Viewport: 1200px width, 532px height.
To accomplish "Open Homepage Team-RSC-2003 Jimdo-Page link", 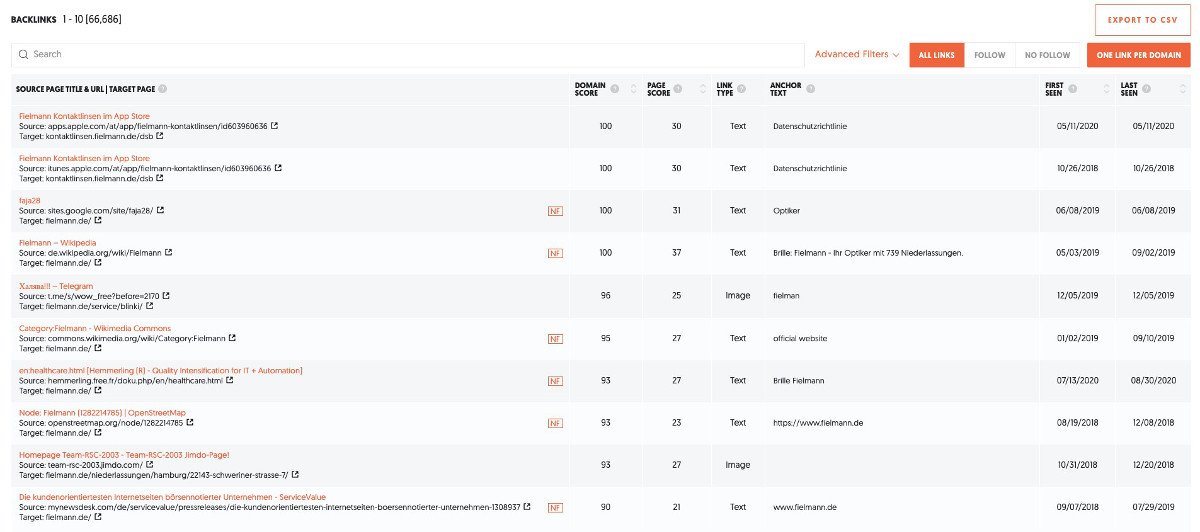I will click(x=124, y=455).
